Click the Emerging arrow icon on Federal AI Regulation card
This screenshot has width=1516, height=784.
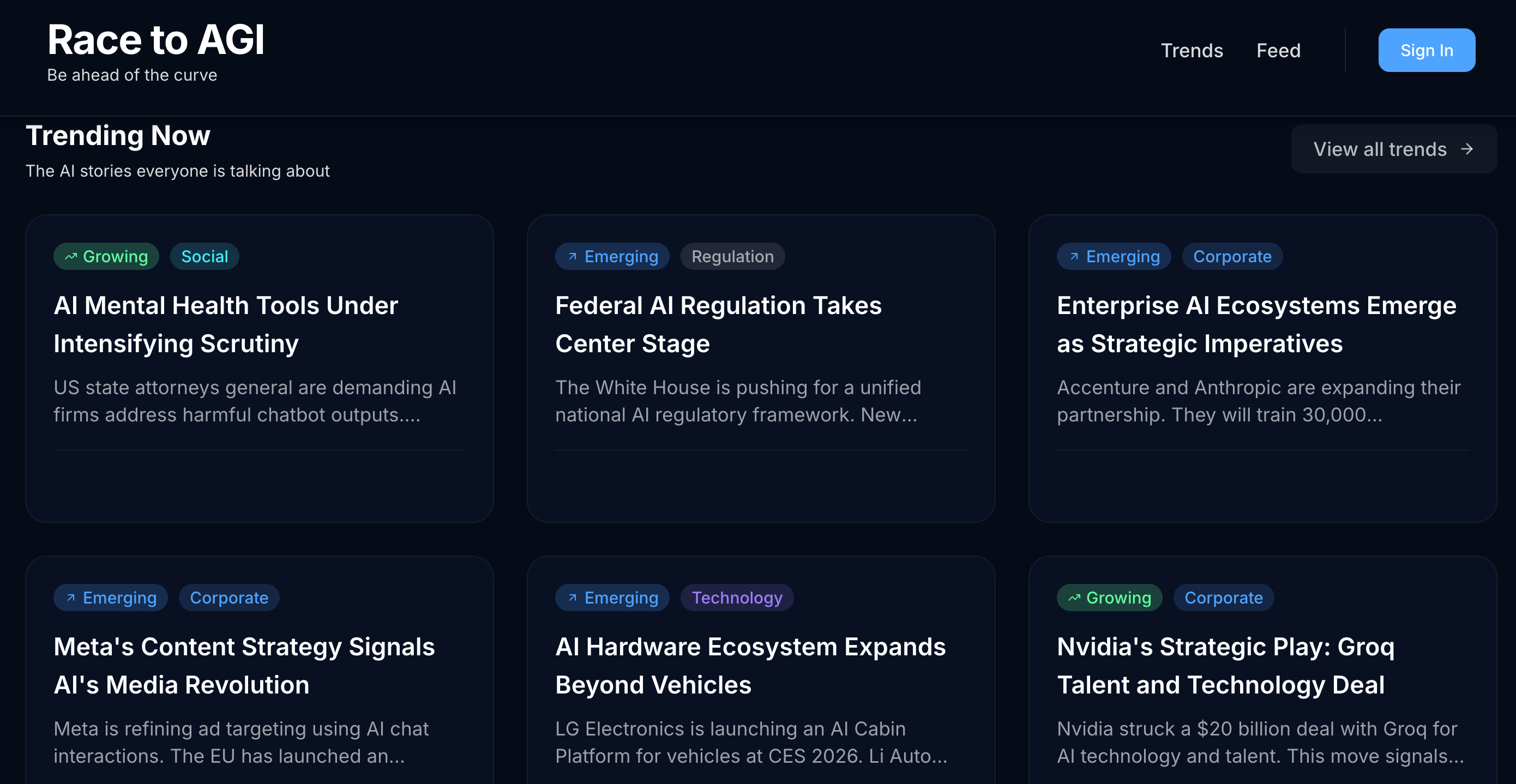click(x=572, y=257)
